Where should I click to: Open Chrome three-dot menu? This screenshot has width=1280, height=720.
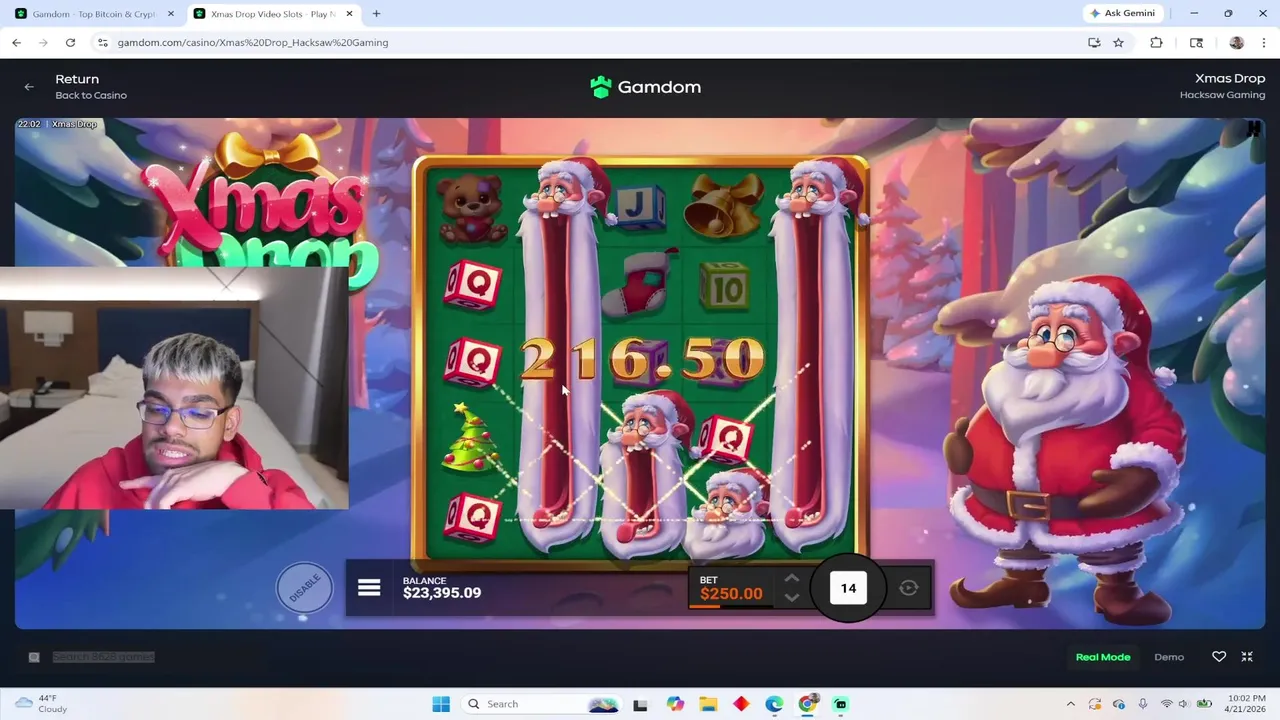[1265, 43]
